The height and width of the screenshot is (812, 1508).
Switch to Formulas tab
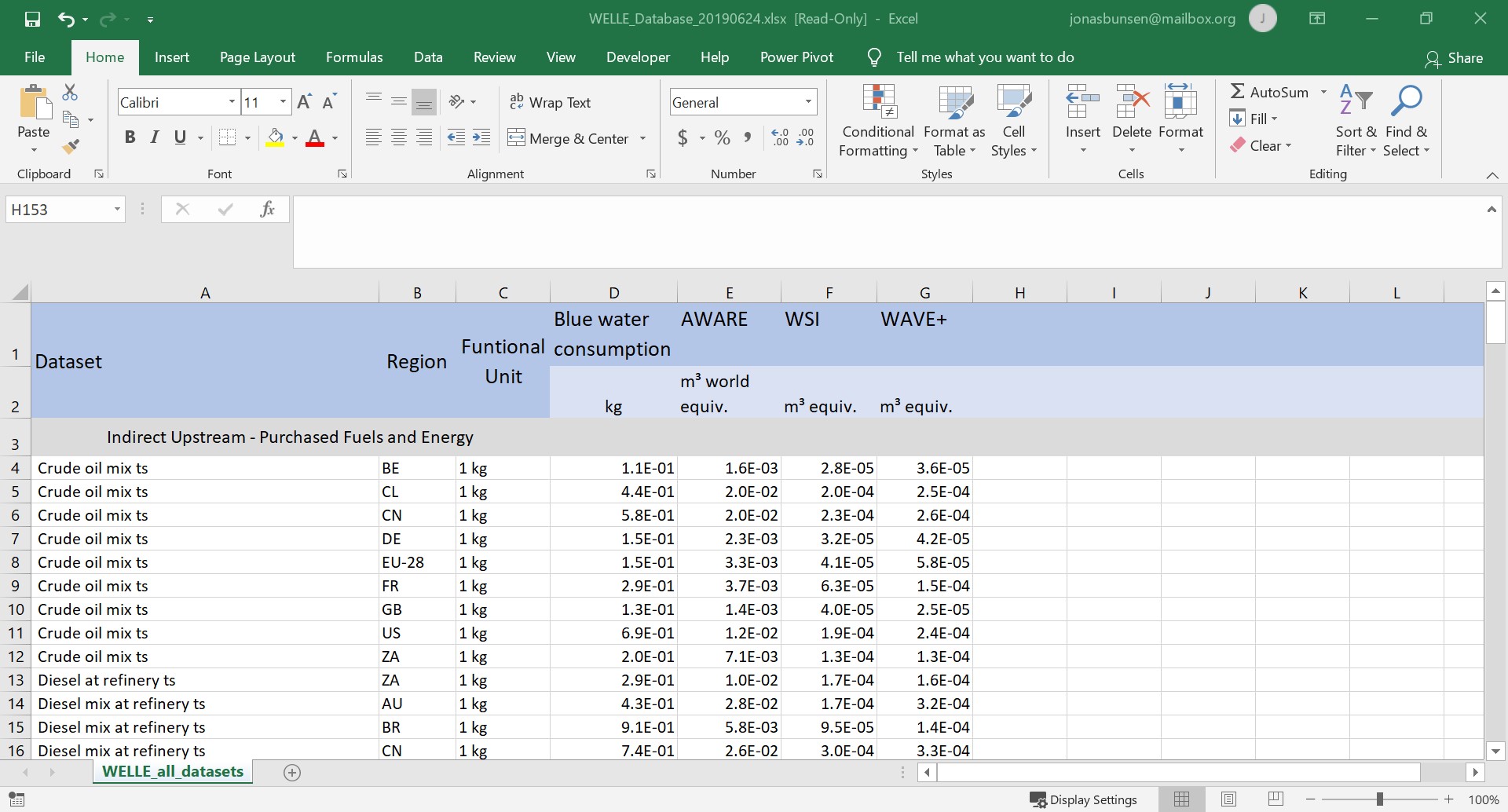354,57
